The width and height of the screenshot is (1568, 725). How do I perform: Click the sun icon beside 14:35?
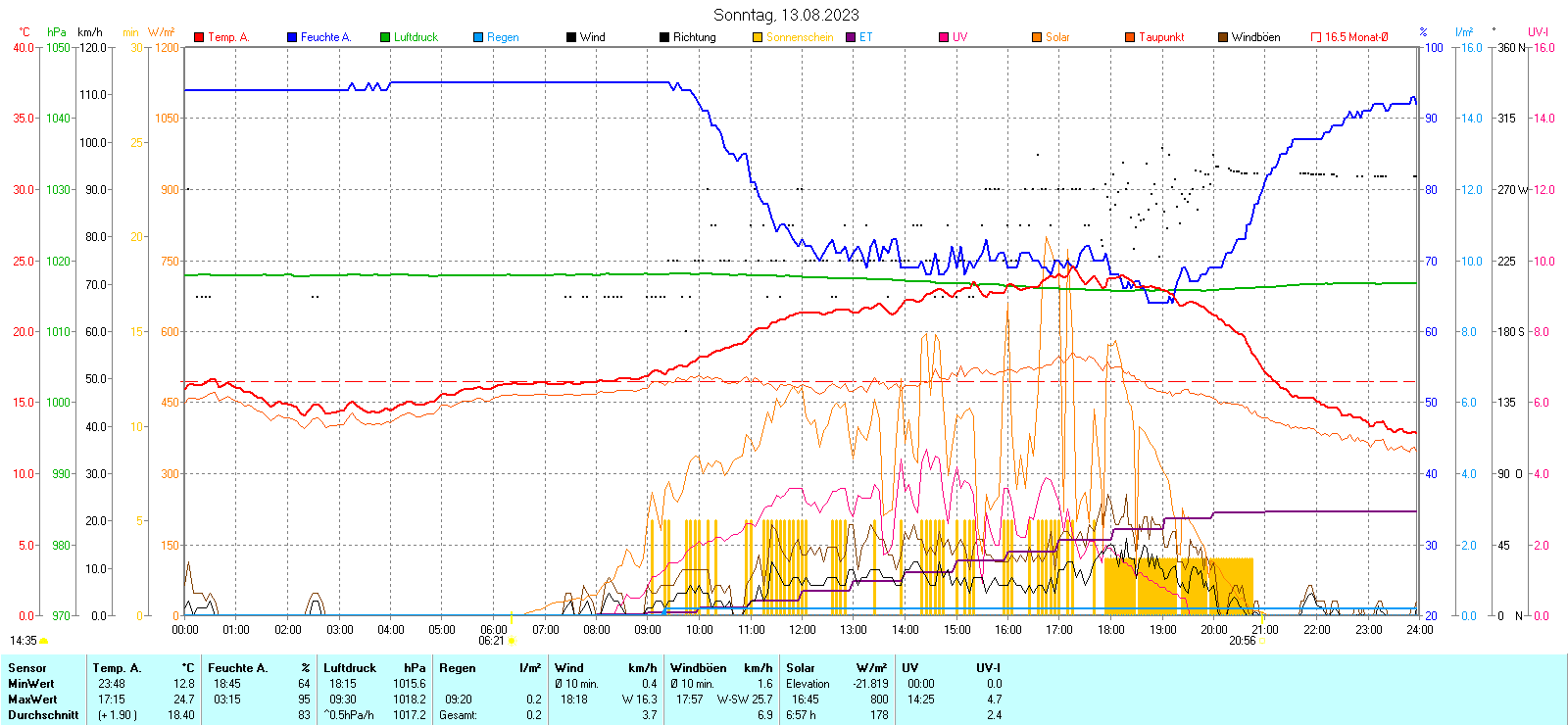click(44, 641)
